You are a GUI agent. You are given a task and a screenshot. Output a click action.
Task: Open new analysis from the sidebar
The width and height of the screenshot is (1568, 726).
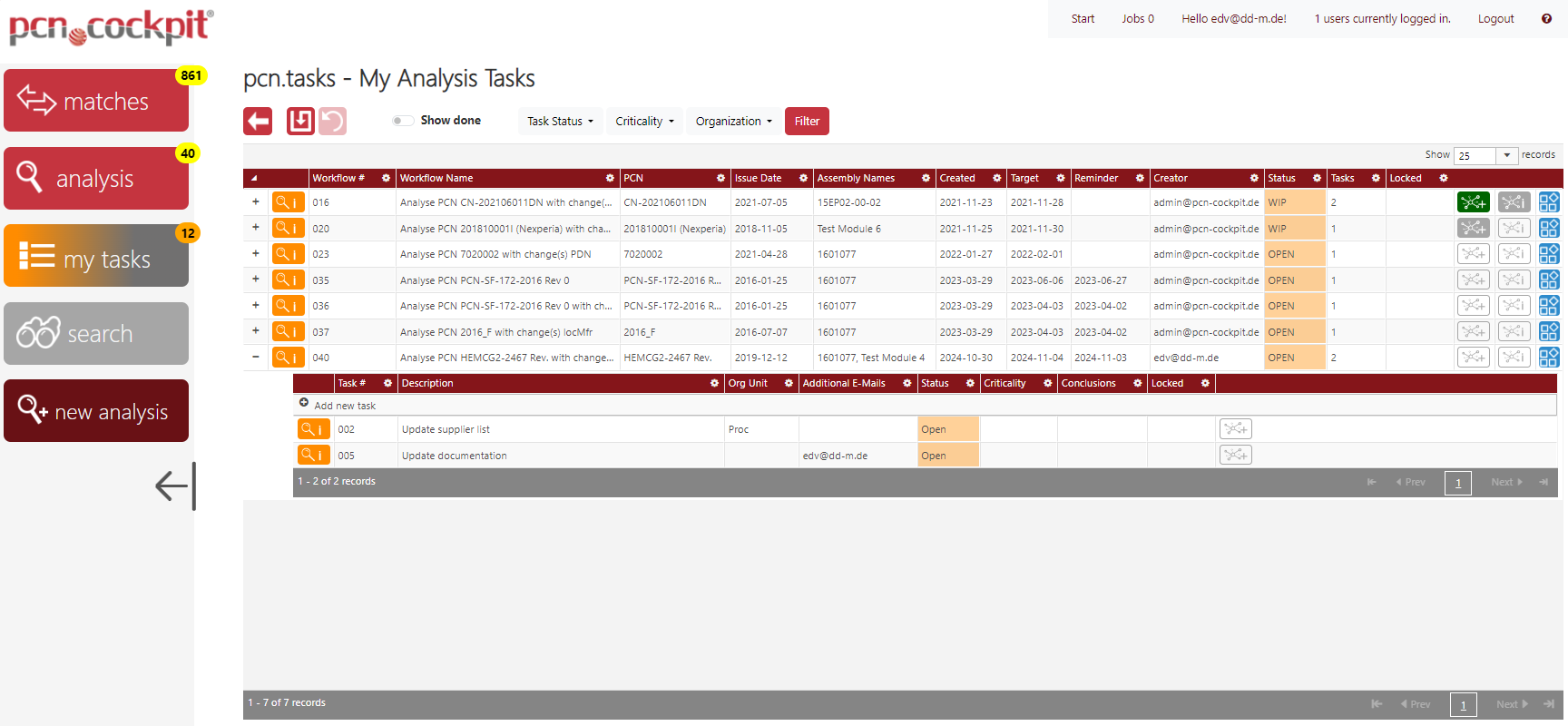click(96, 411)
